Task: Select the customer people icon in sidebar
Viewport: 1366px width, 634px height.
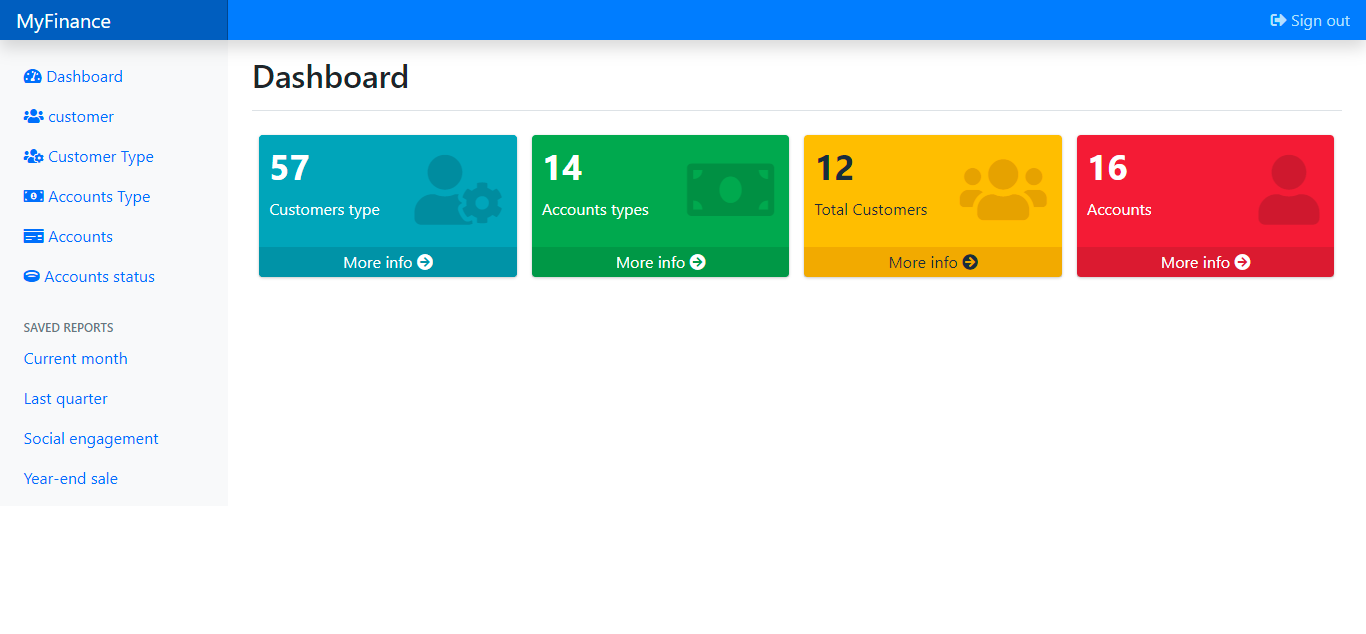Action: [x=31, y=116]
